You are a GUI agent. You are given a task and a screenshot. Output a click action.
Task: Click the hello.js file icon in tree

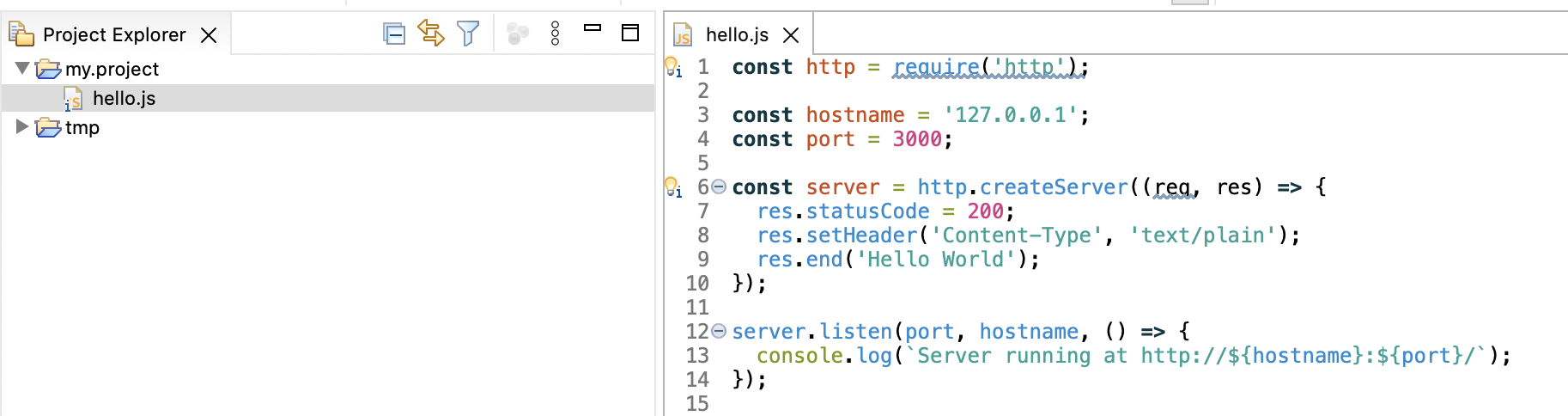(x=74, y=100)
